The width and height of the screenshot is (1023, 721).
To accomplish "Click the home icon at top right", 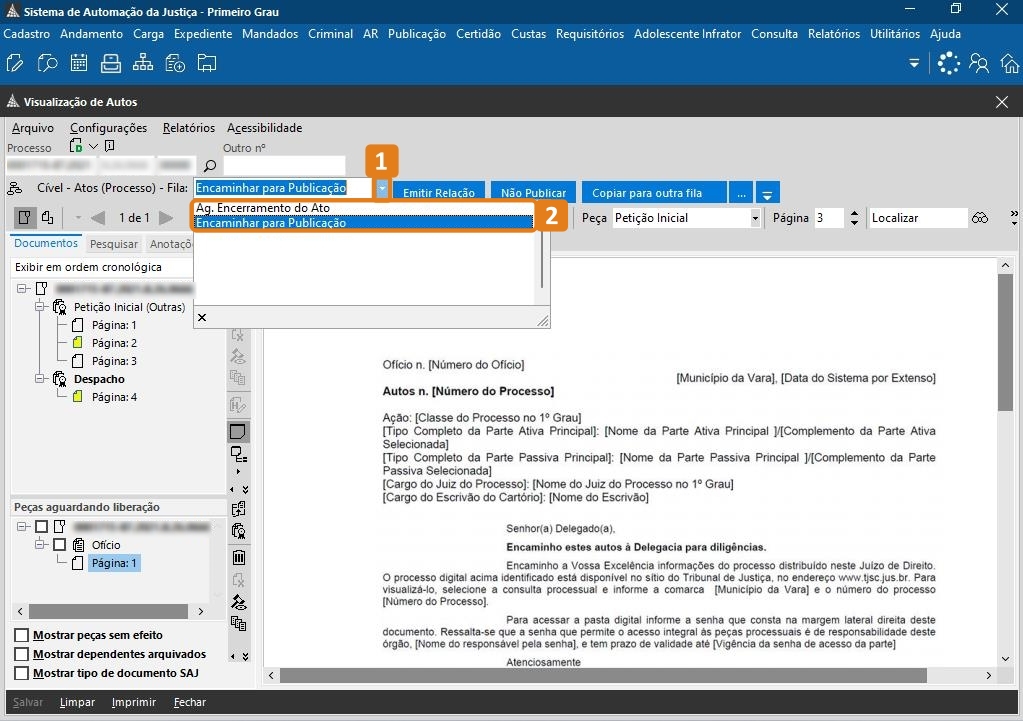I will [x=1009, y=64].
